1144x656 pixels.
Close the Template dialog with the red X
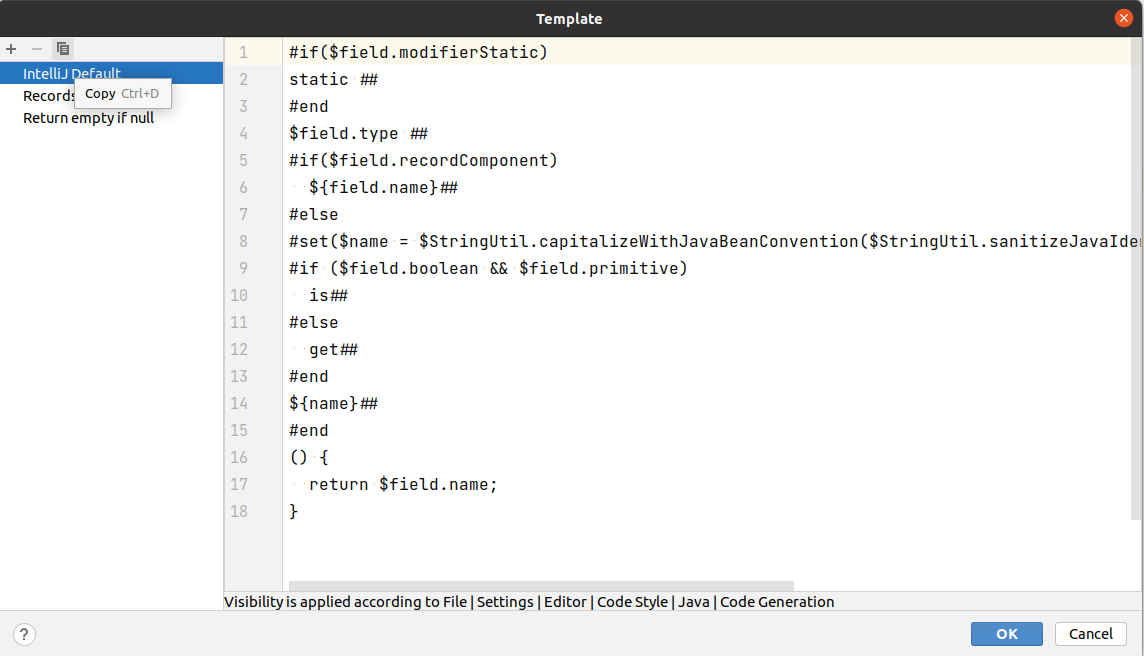(x=1124, y=17)
